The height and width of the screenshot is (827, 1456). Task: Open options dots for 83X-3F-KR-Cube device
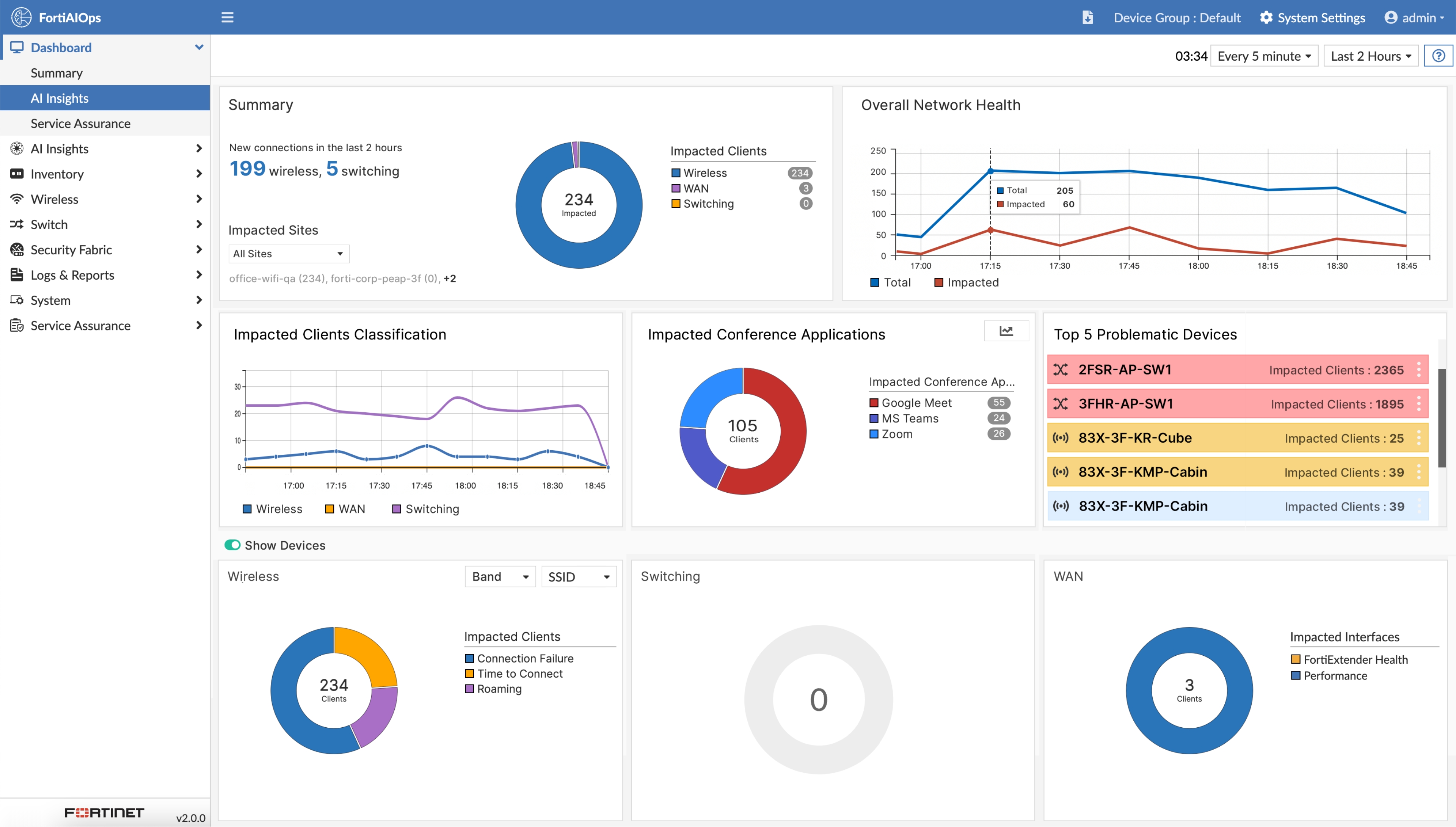tap(1418, 438)
